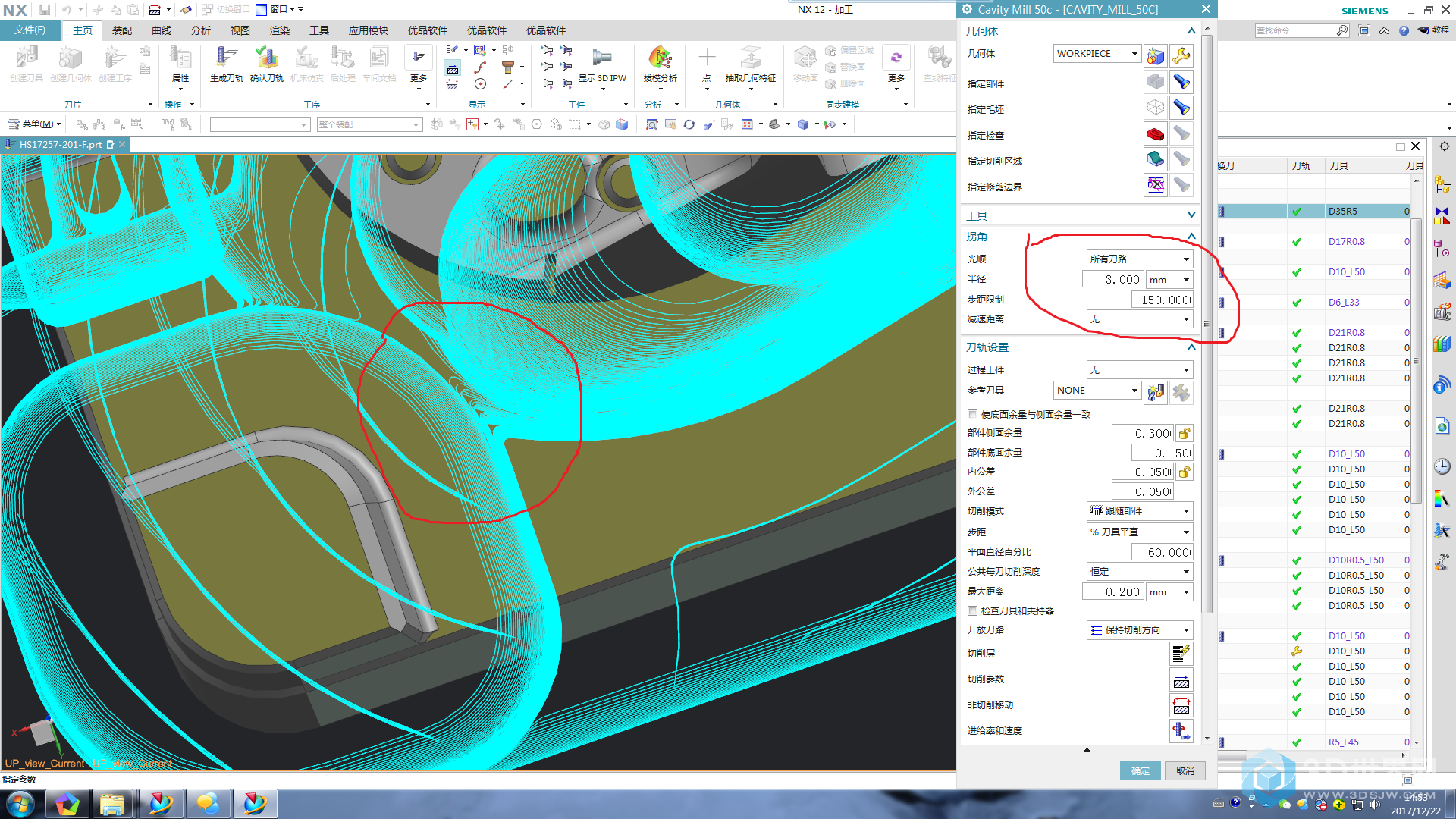Collapse the 几何体 section header
The width and height of the screenshot is (1456, 819).
[1191, 30]
